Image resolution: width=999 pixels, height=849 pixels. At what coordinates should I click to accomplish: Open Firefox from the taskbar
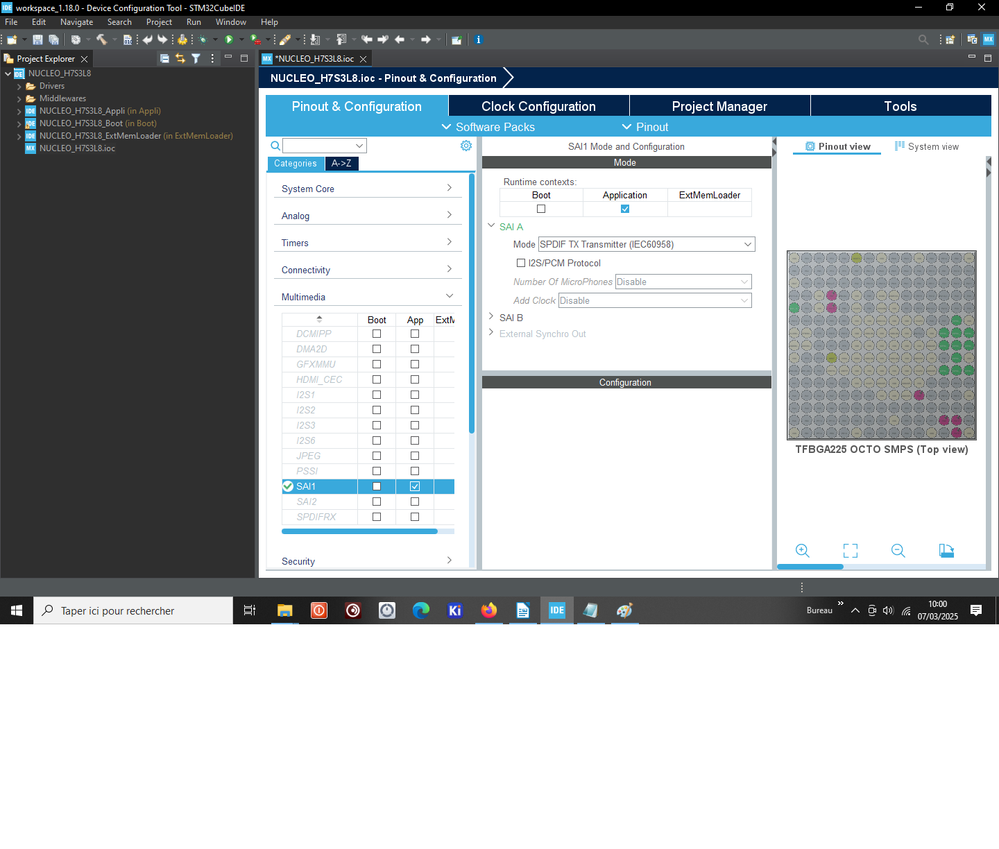(x=489, y=611)
